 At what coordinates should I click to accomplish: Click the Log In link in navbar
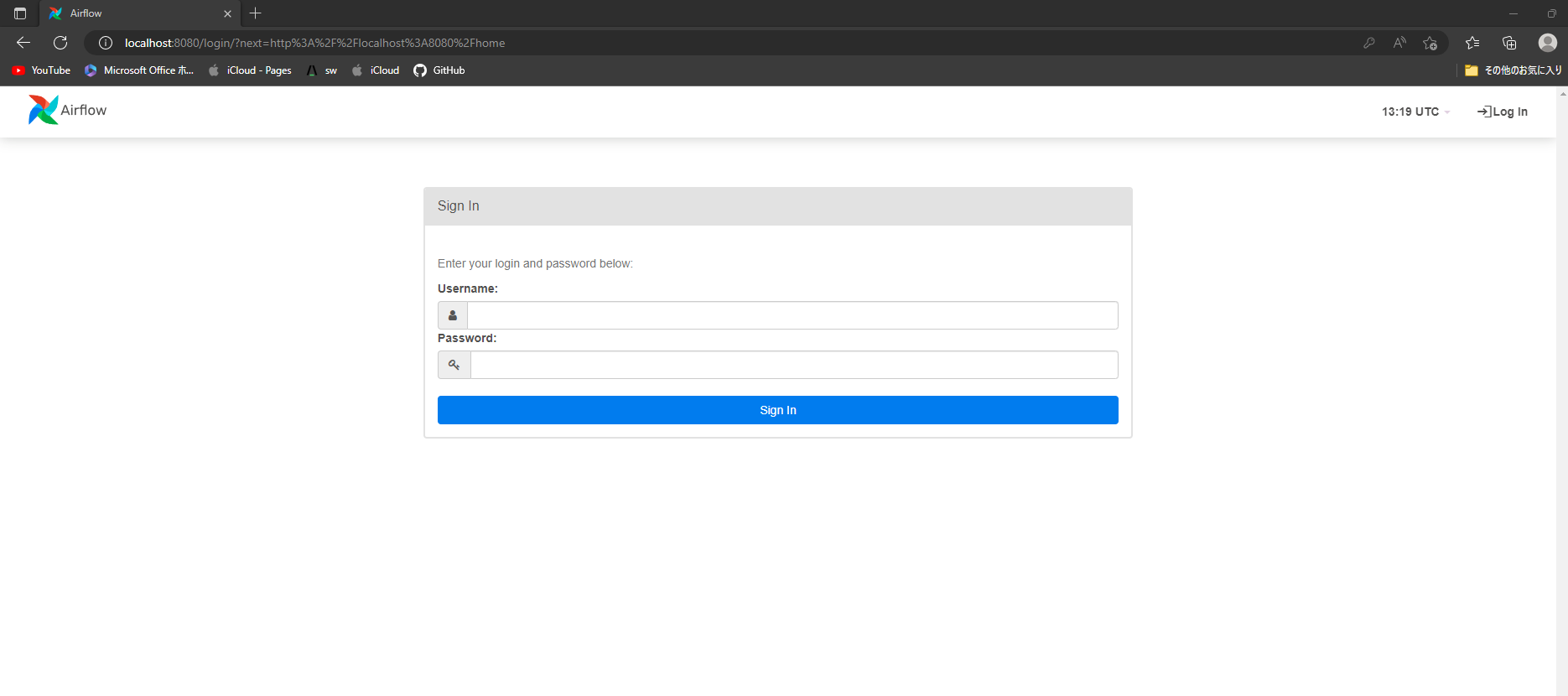[1503, 112]
